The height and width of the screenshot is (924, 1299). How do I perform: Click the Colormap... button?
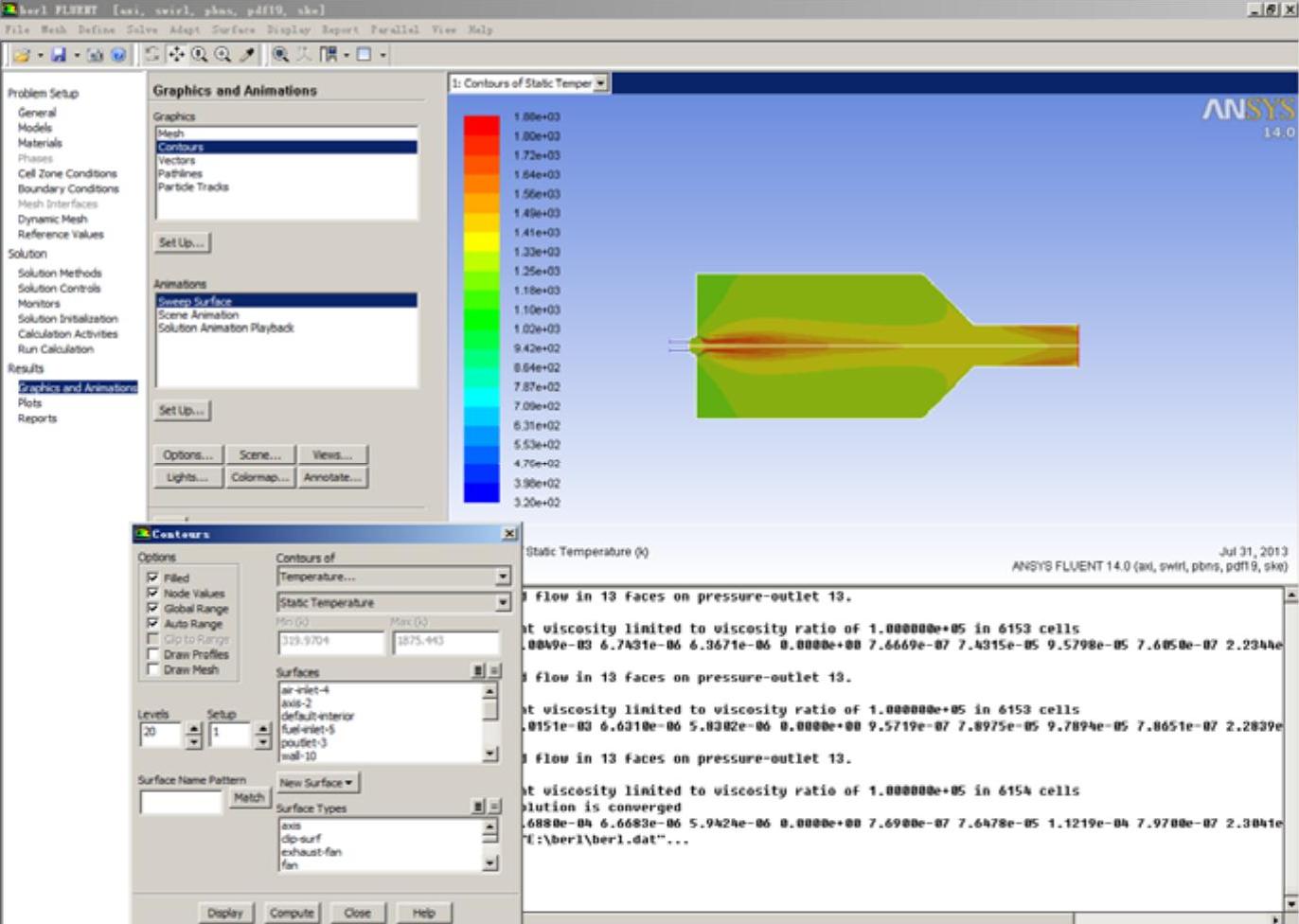(x=259, y=478)
